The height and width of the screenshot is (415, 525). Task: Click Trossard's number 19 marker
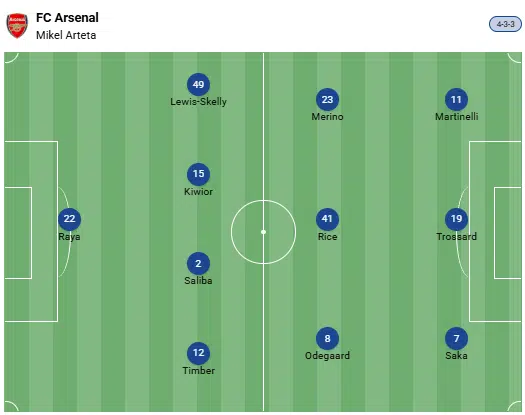[456, 219]
